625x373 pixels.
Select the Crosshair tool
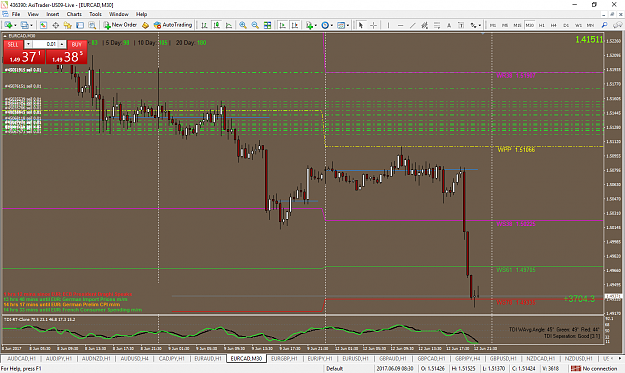373,25
